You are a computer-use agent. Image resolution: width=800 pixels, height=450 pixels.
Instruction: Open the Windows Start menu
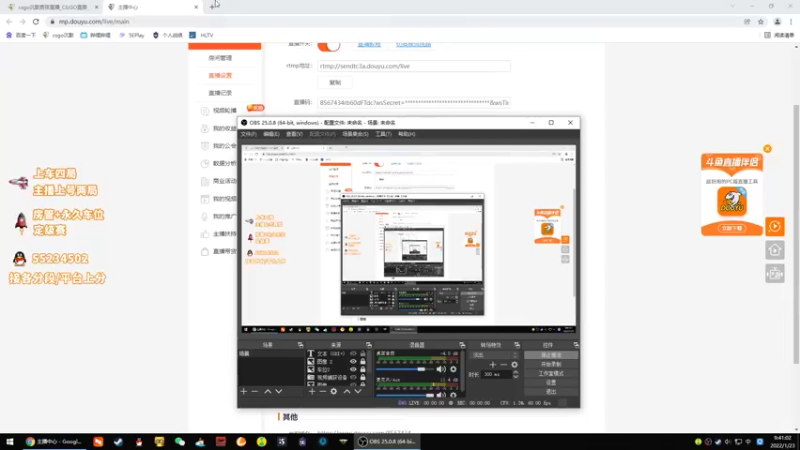(x=9, y=442)
